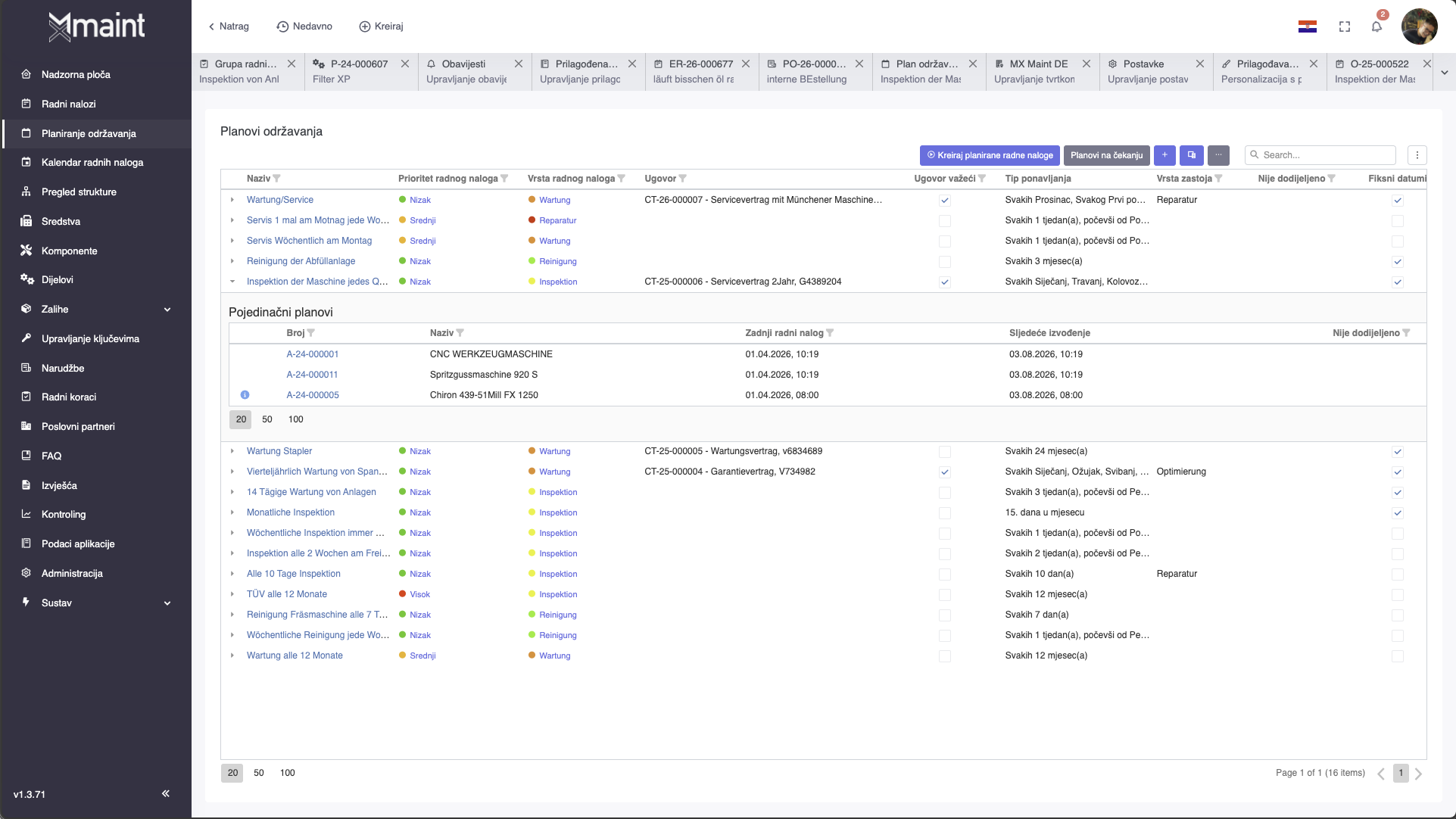1456x819 pixels.
Task: Expand the Wartung Stapler row
Action: (x=232, y=451)
